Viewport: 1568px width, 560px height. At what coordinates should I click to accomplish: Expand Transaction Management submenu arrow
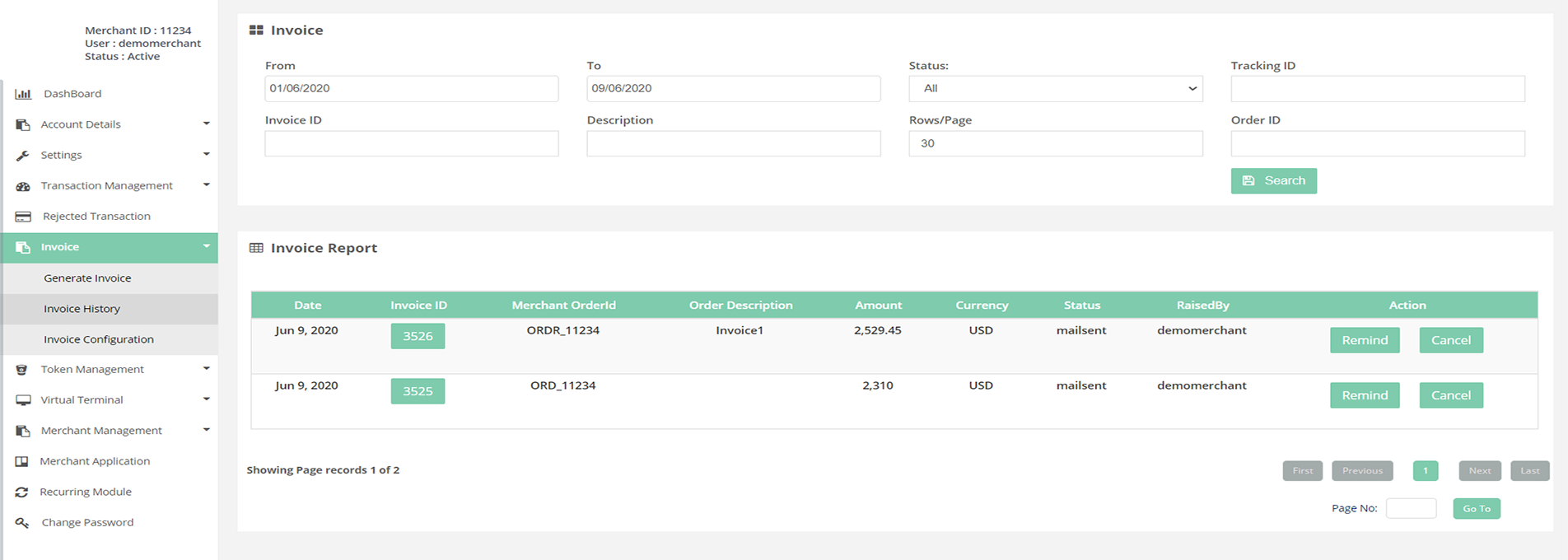coord(206,185)
